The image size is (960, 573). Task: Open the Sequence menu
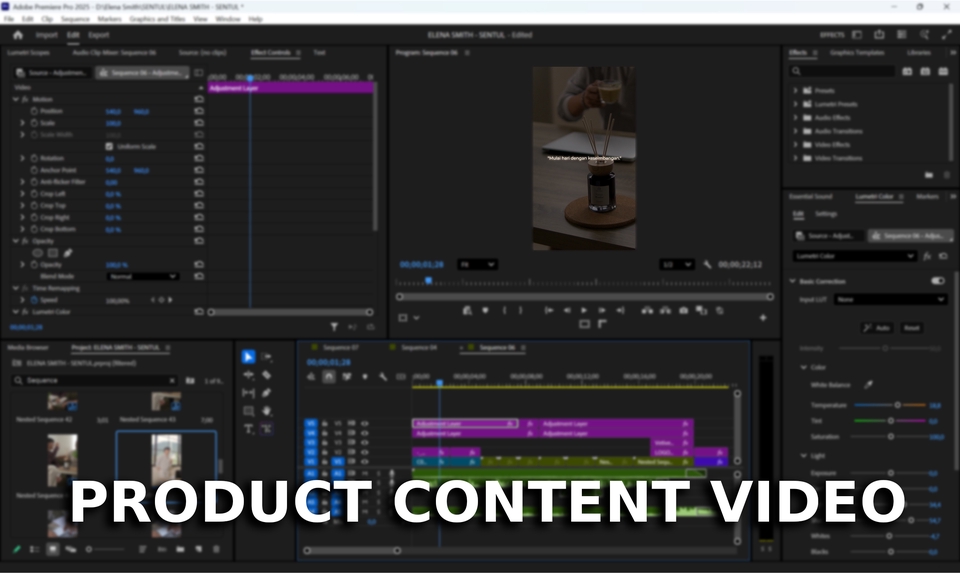click(x=74, y=19)
